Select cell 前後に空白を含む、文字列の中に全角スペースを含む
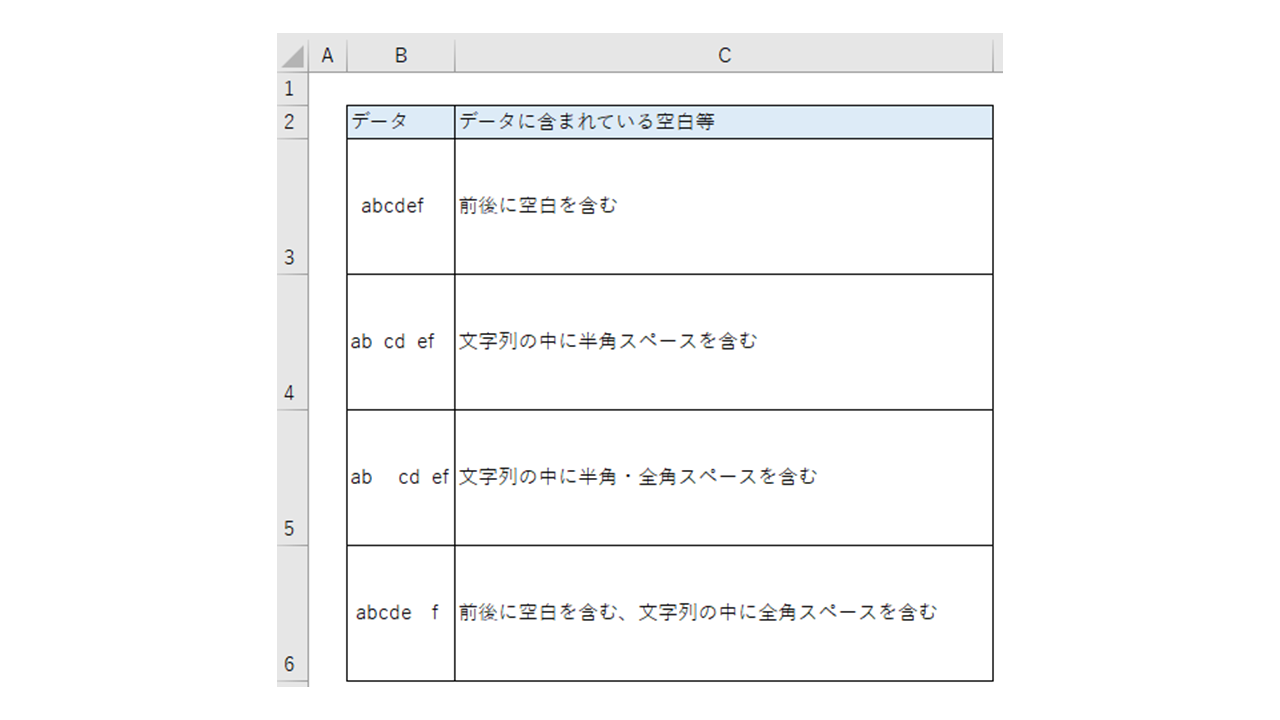Image resolution: width=1280 pixels, height=720 pixels. tap(724, 613)
